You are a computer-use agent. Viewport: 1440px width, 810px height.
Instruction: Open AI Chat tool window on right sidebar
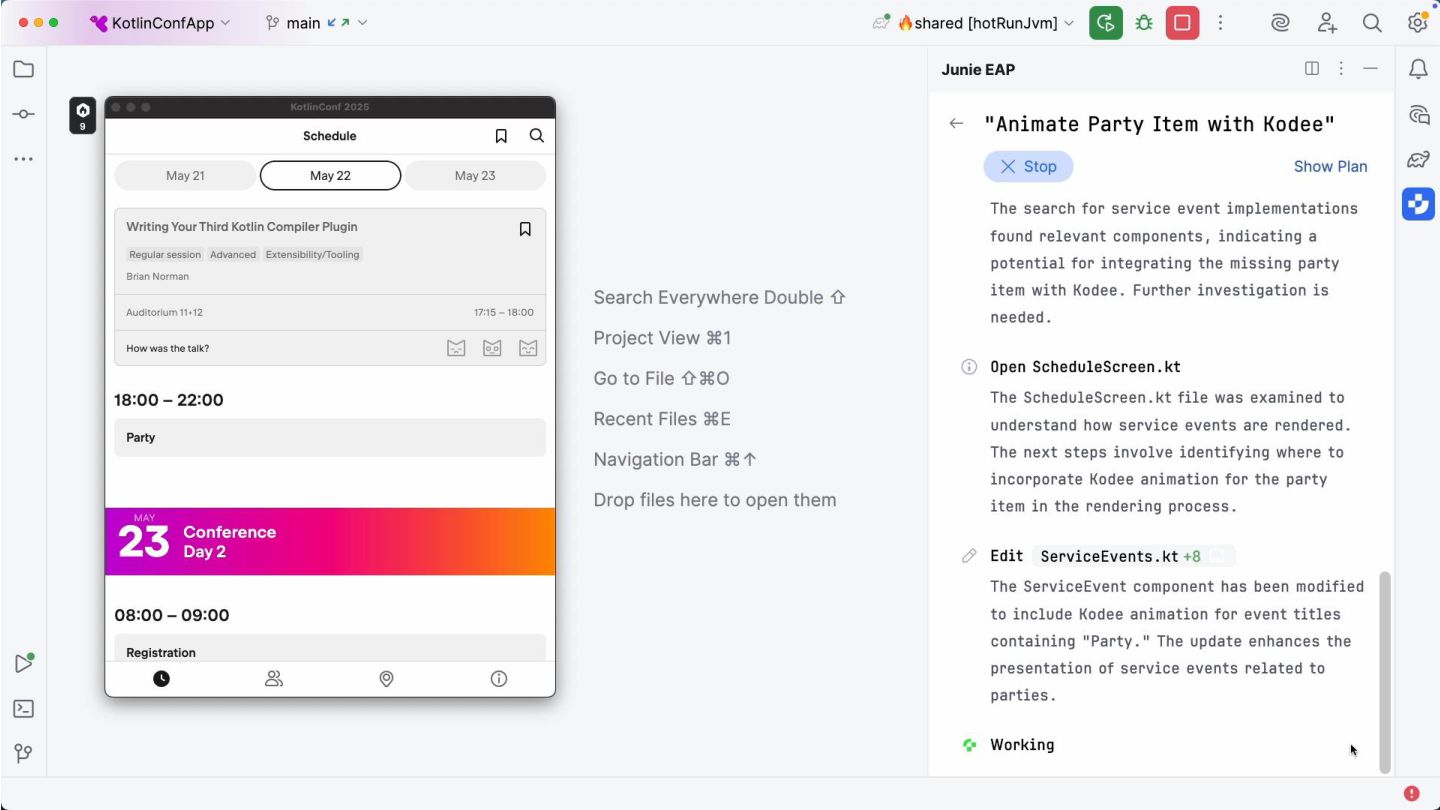[x=1418, y=114]
